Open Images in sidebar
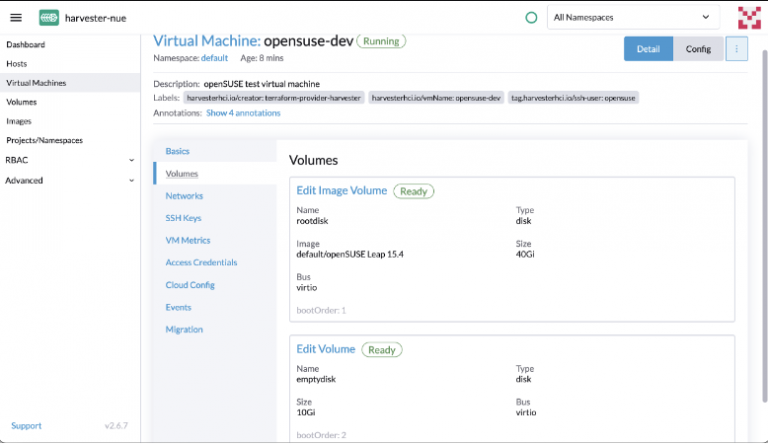This screenshot has height=444, width=768. tap(19, 121)
